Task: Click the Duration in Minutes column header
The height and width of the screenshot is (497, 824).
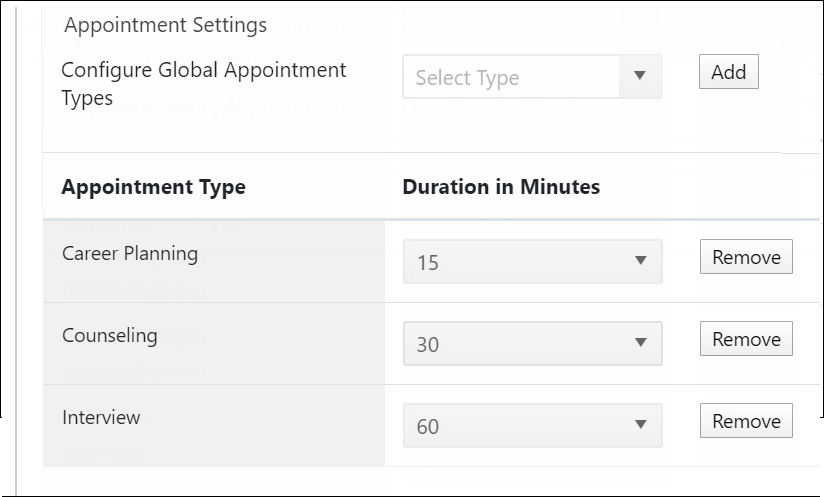Action: (x=501, y=187)
